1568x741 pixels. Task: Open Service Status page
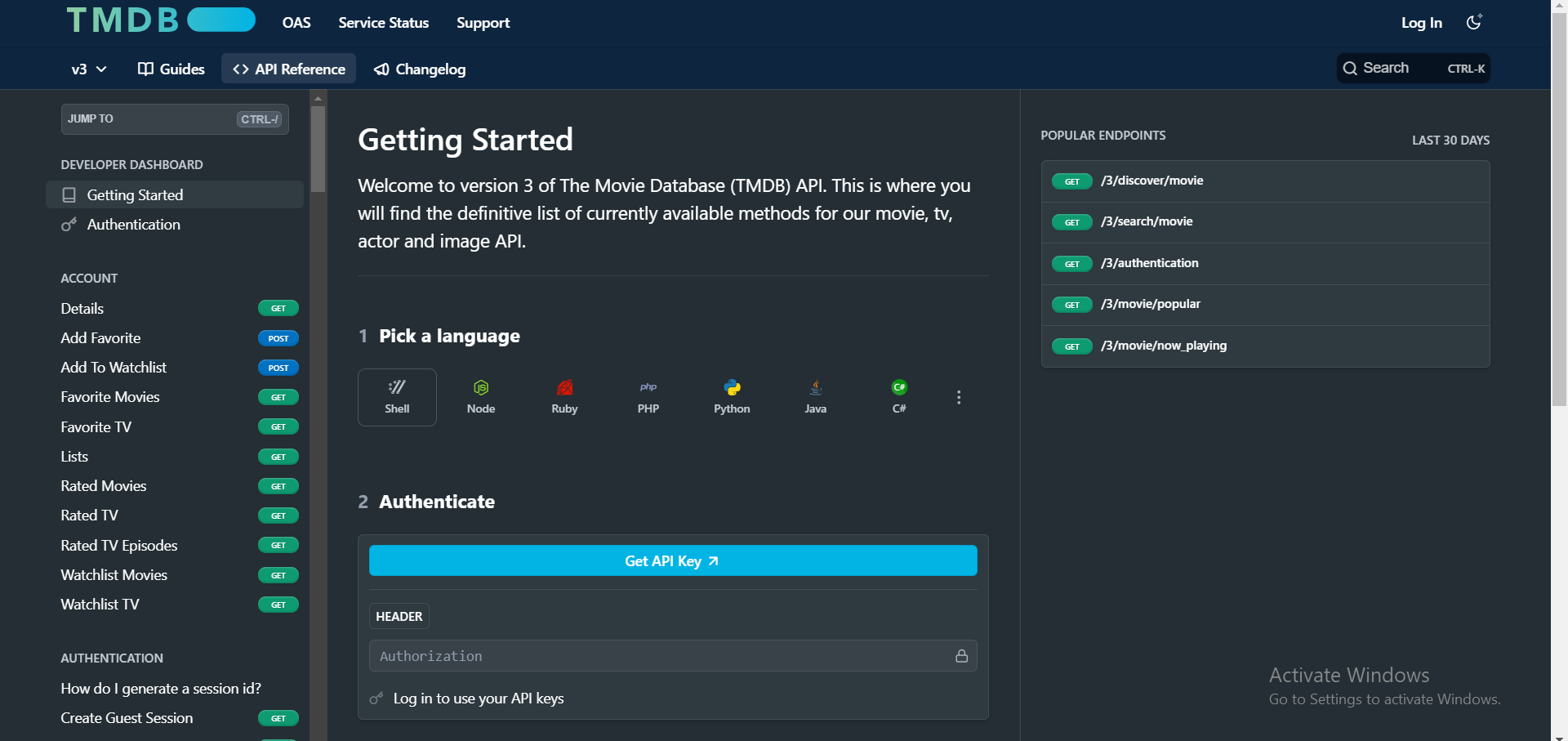384,23
